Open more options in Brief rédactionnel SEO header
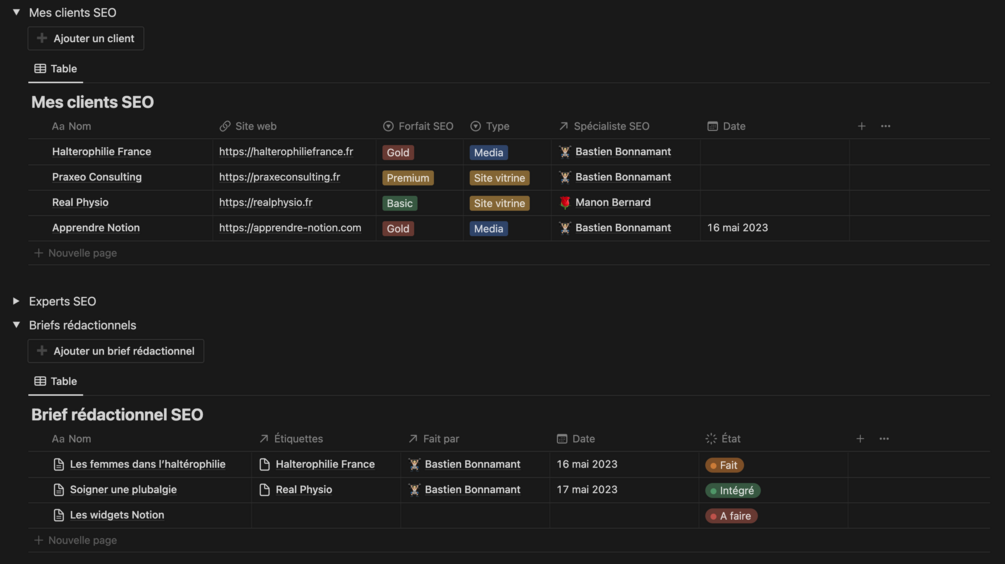Screen dimensions: 1005x564 click(x=884, y=439)
